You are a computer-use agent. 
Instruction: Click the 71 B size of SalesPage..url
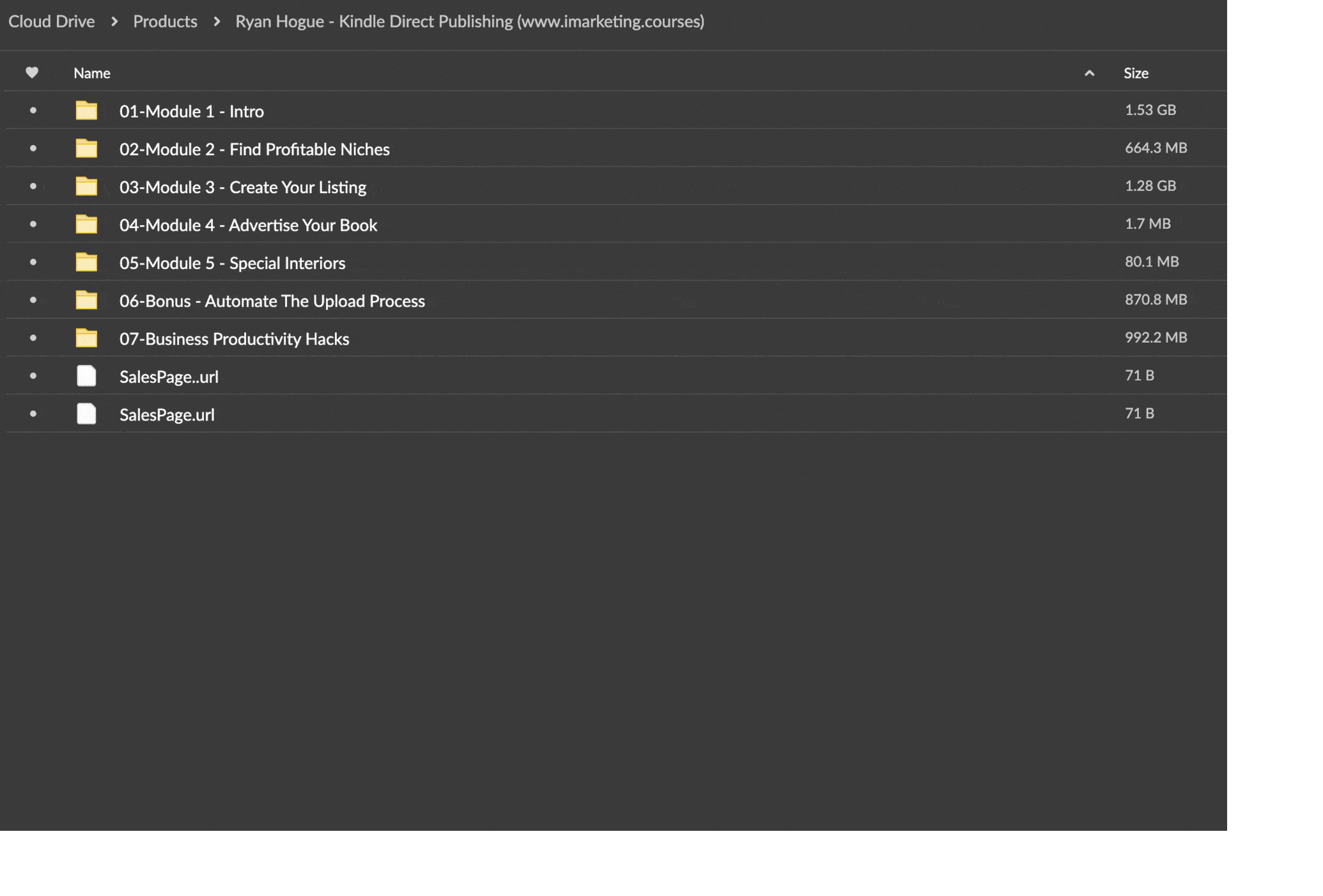point(1140,375)
